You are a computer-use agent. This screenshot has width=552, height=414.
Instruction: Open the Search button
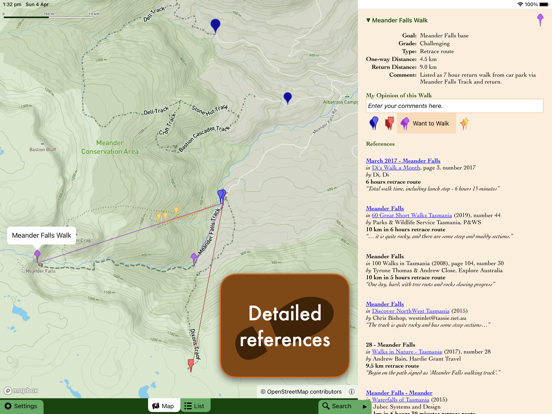(337, 406)
